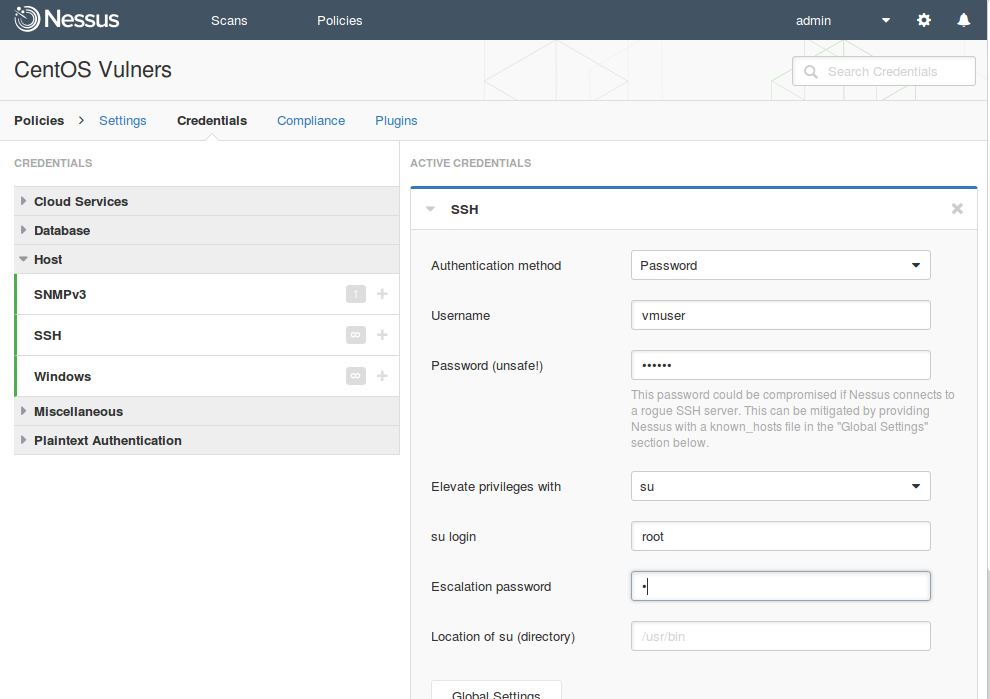Click the ACTIVE CREDENTIALS heading
Viewport: 990px width, 699px height.
(x=470, y=163)
